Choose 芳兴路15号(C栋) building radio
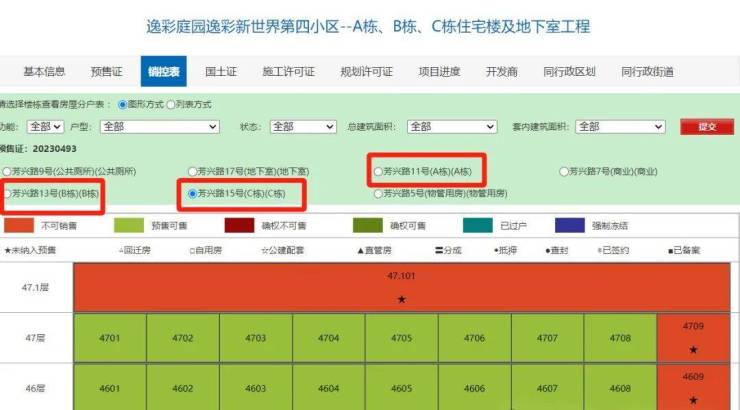This screenshot has width=740, height=410. 192,193
